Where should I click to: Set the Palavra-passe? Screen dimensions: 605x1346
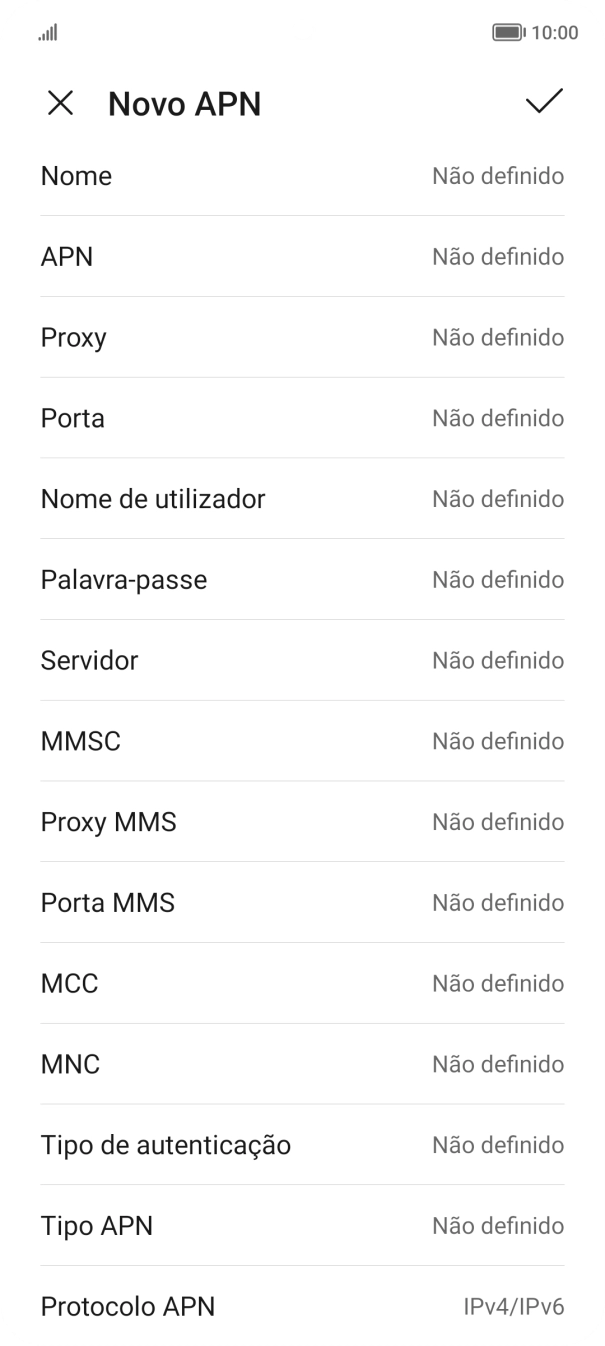tap(302, 580)
